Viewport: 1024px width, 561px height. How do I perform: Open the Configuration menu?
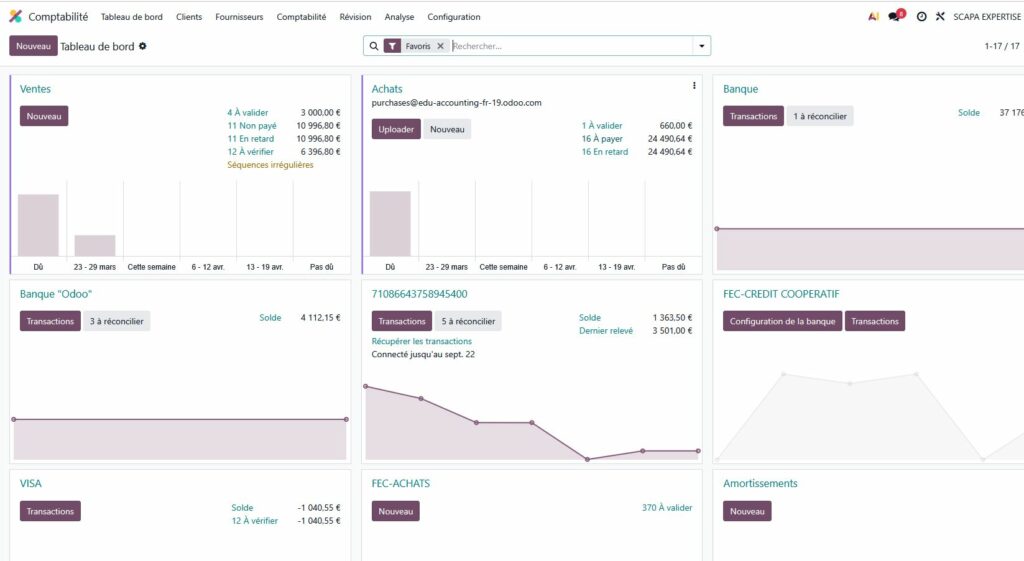(453, 17)
